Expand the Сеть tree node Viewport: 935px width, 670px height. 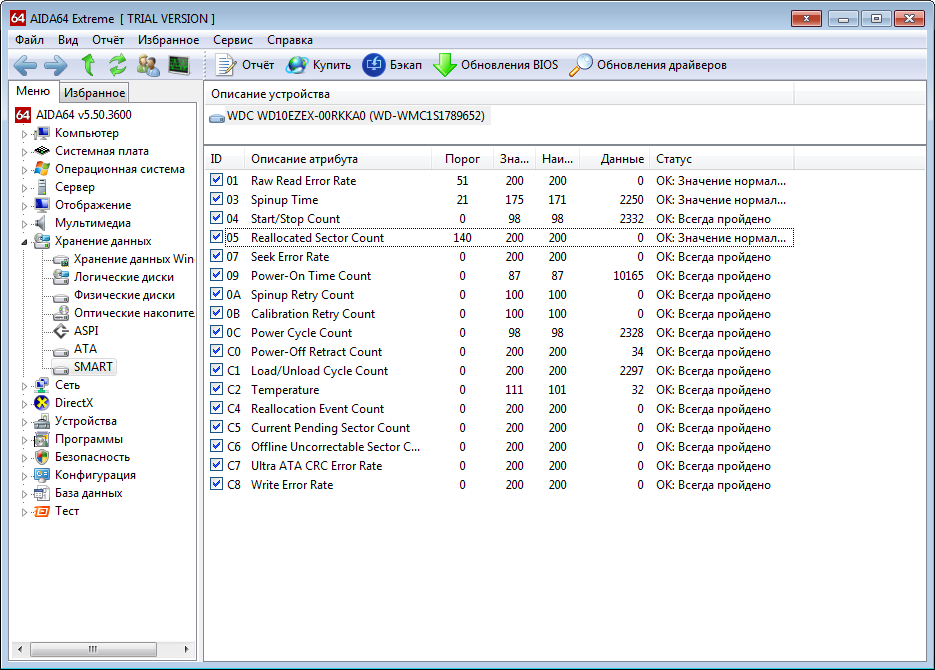coord(24,386)
